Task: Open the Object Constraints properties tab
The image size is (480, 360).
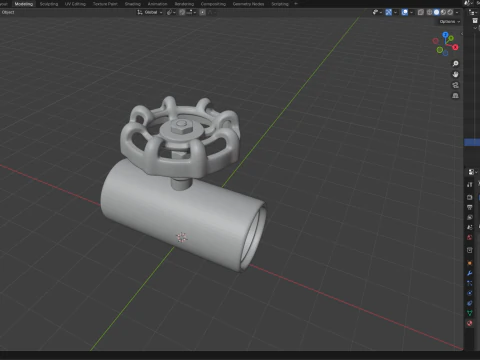Action: coord(470,303)
